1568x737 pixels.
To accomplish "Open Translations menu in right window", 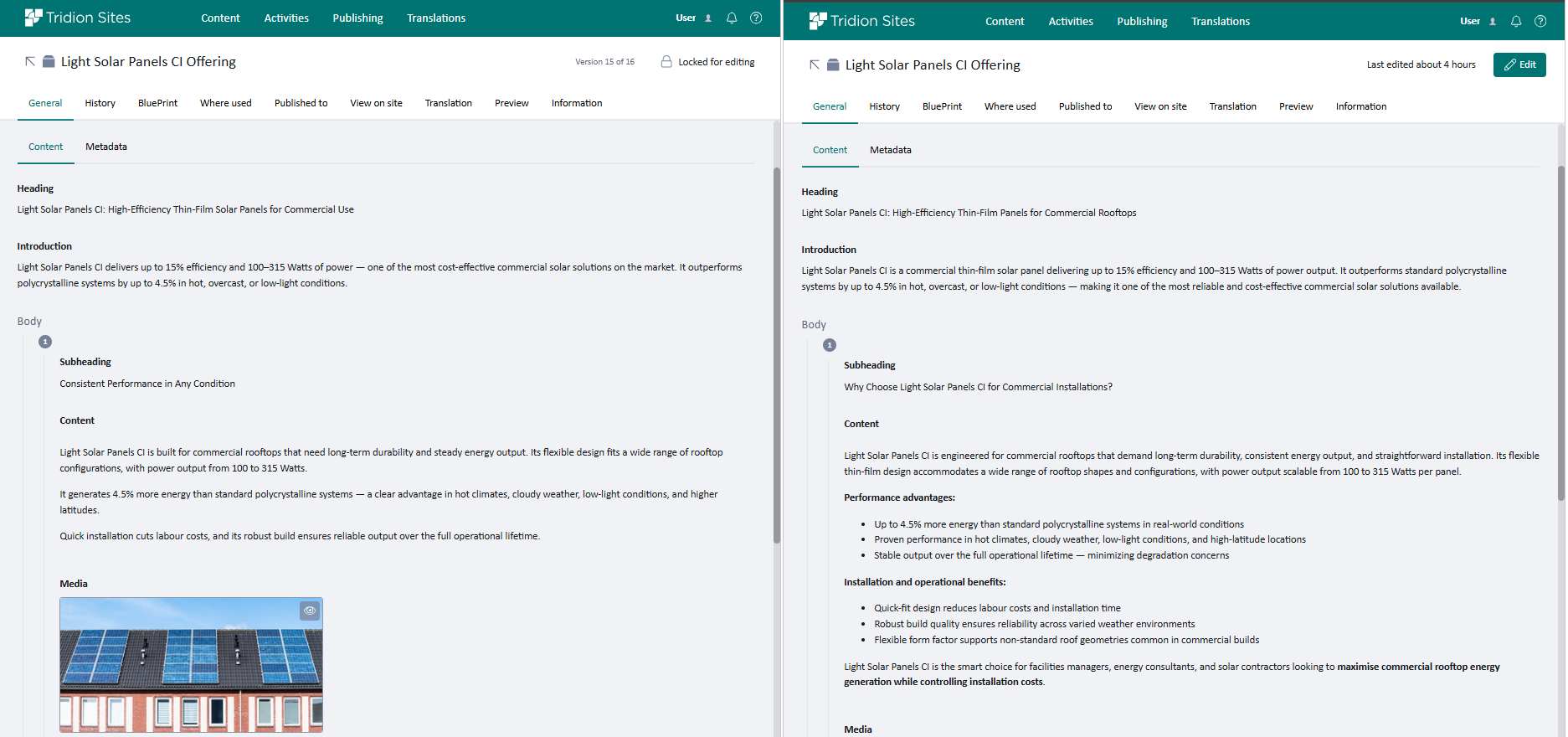I will [1220, 21].
